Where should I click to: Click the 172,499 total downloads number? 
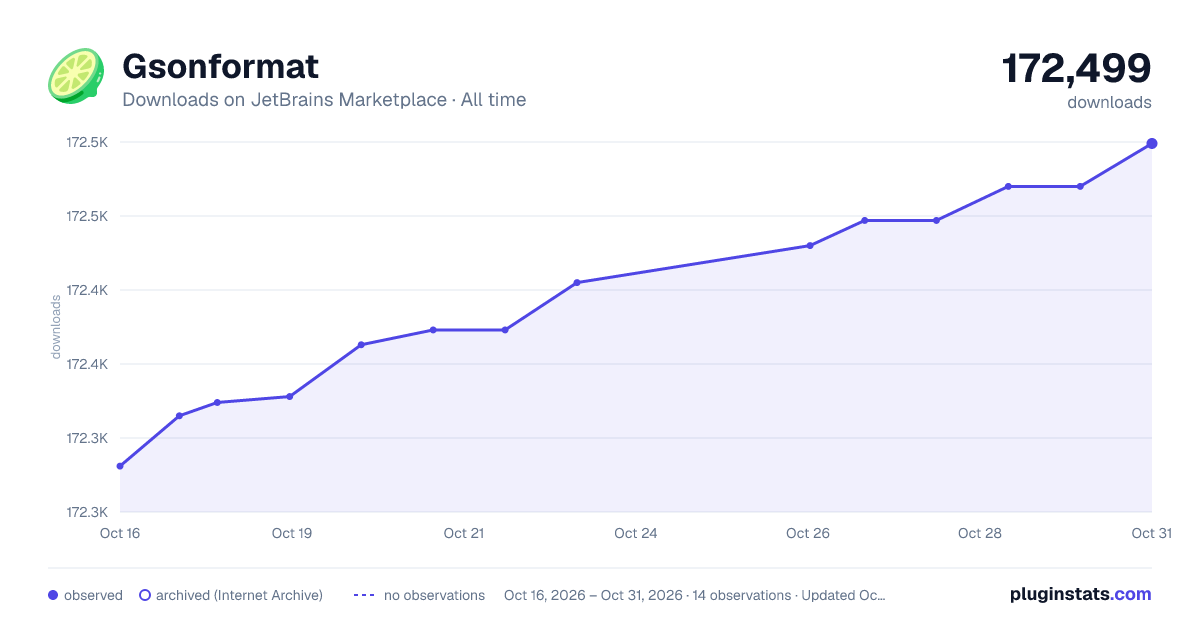click(1076, 68)
